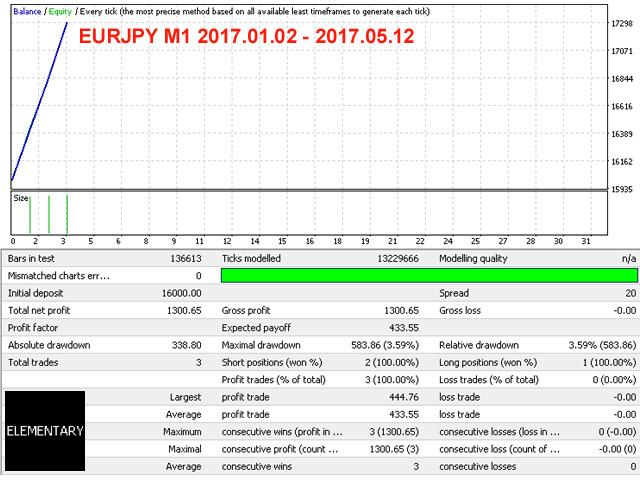The height and width of the screenshot is (480, 640).
Task: Click x-axis label 31
Action: coord(586,241)
